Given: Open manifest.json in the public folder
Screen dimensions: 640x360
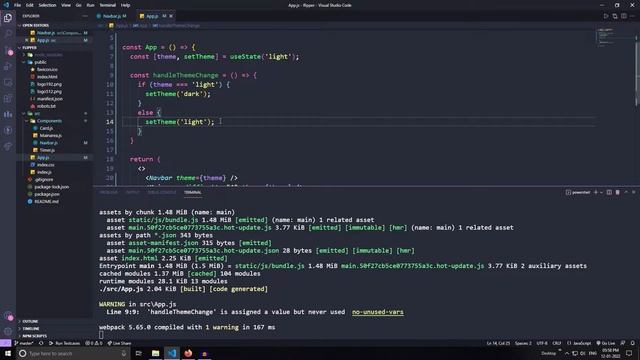Looking at the screenshot, I should coord(50,99).
